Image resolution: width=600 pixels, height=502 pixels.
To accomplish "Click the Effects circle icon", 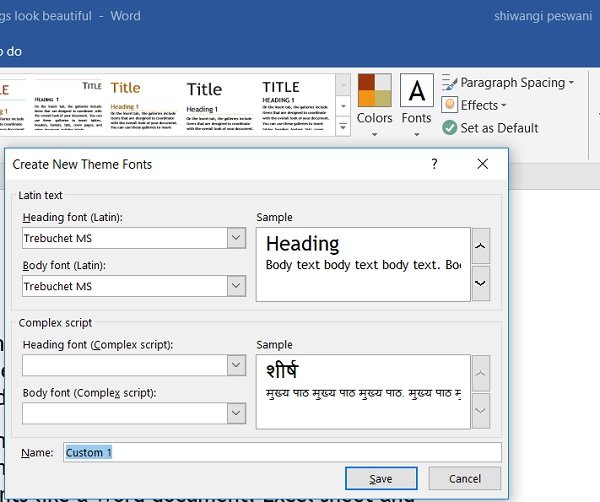I will [x=450, y=105].
